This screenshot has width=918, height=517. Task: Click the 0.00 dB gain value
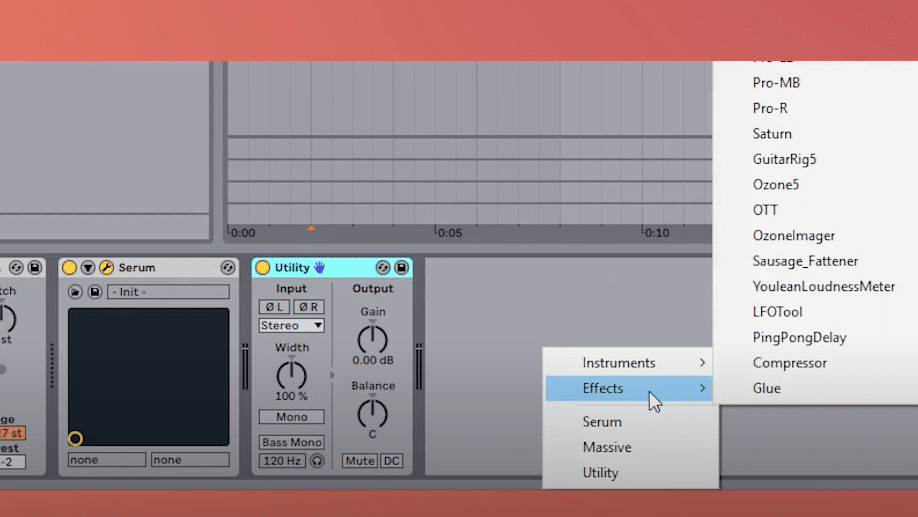373,360
